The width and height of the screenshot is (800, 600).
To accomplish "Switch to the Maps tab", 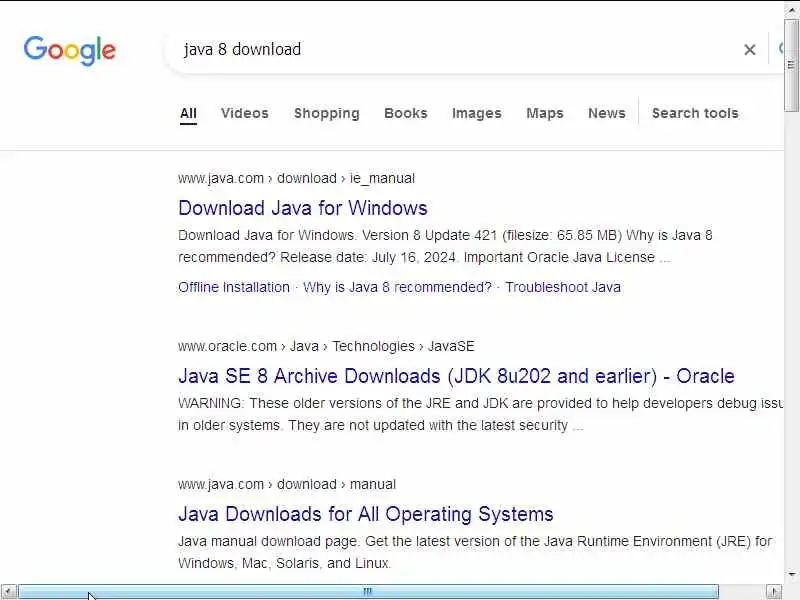I will pos(545,113).
